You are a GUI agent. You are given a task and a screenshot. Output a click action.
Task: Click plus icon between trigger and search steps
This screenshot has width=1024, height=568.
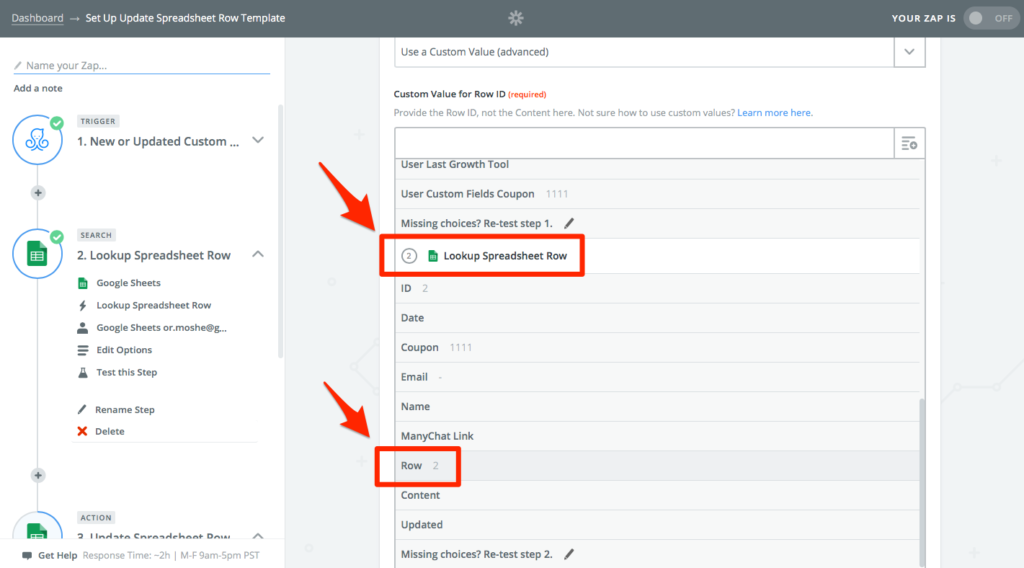(x=38, y=193)
